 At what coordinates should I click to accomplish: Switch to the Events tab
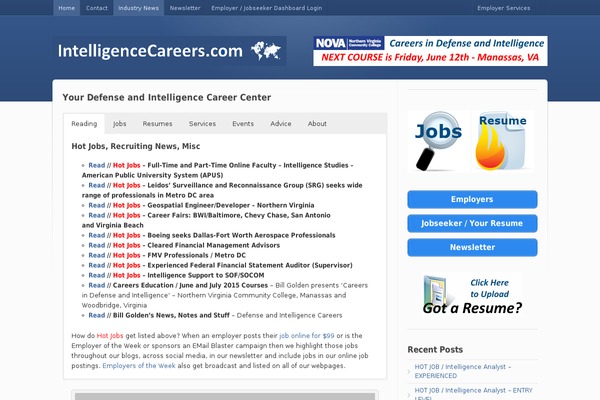point(243,124)
